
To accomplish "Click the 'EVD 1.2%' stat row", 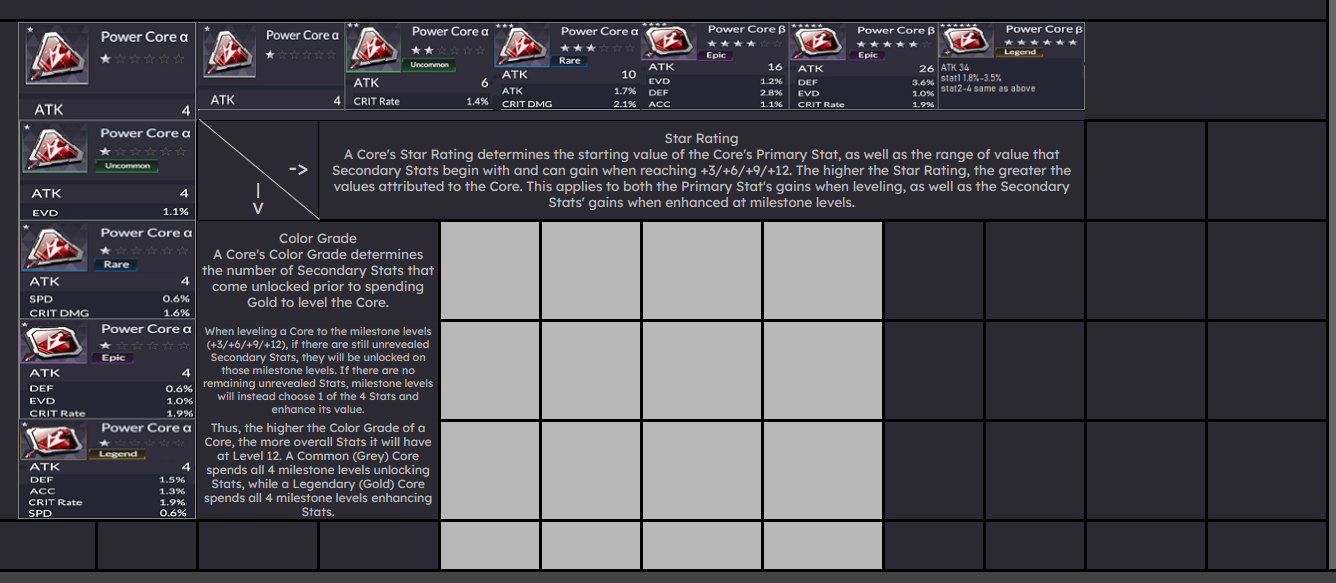I will tap(715, 81).
